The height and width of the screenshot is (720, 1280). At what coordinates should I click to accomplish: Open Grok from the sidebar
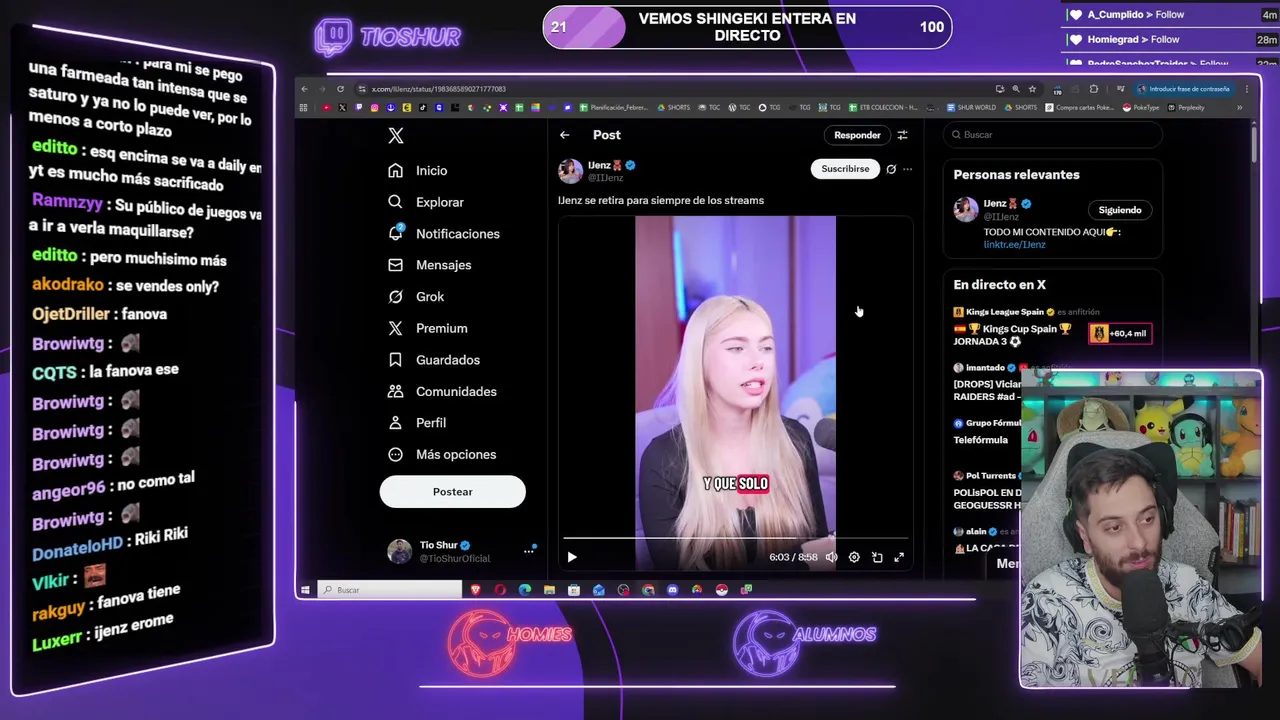pyautogui.click(x=417, y=297)
